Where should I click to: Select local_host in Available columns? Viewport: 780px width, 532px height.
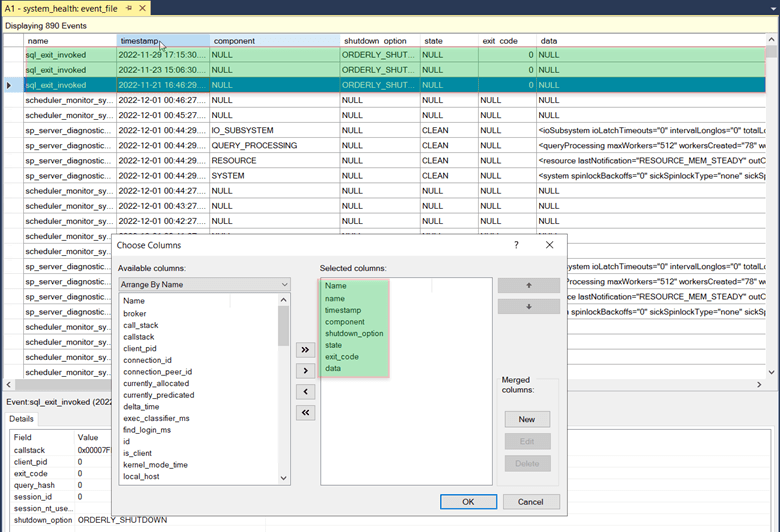(x=141, y=476)
